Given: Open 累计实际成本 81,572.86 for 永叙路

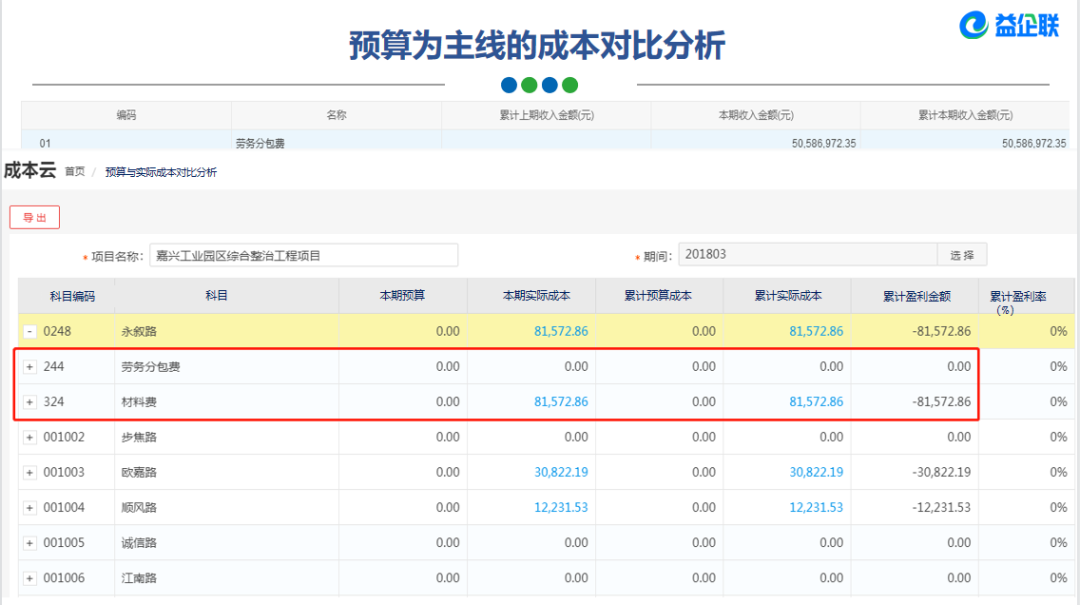Looking at the screenshot, I should point(816,331).
